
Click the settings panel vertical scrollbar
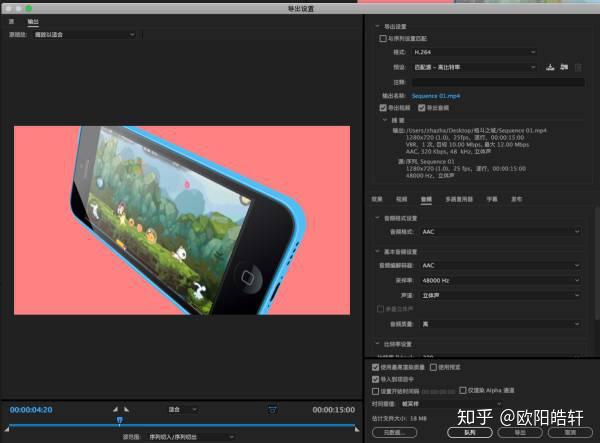coord(597,262)
